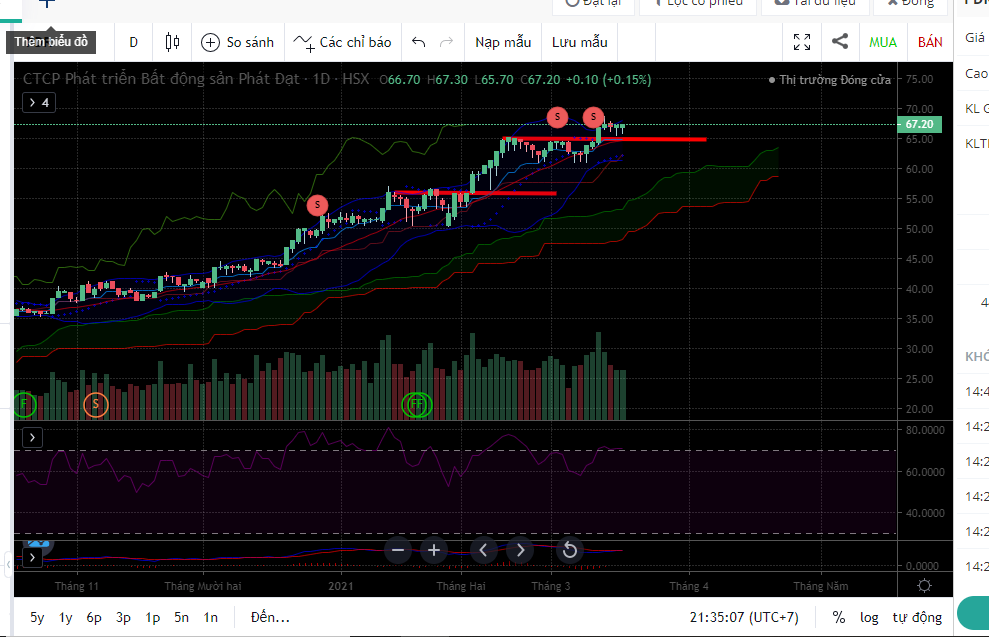Toggle log scale mode
Viewport: 989px width, 637px height.
pos(869,617)
